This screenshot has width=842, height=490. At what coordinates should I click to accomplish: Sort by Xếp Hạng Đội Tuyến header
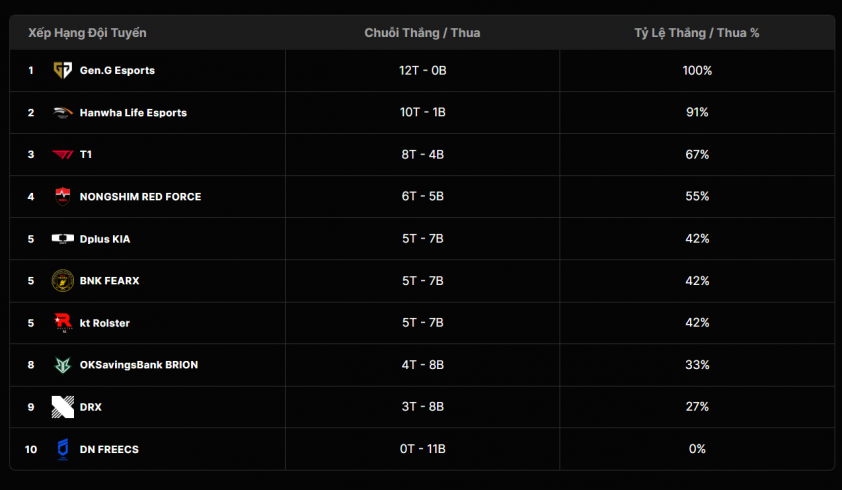[x=87, y=33]
